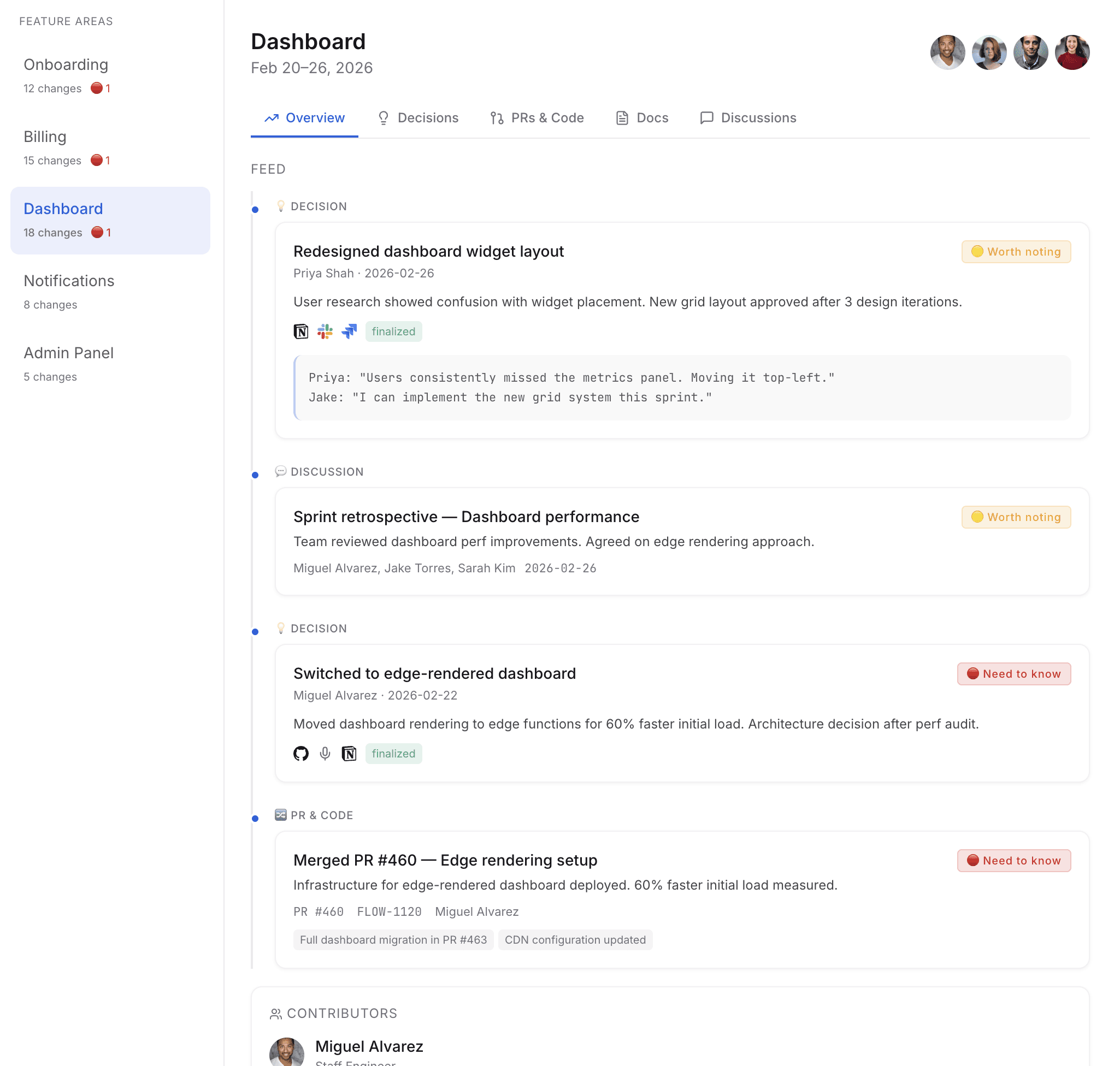Select Billing feature area
Image resolution: width=1120 pixels, height=1066 pixels.
pos(45,137)
